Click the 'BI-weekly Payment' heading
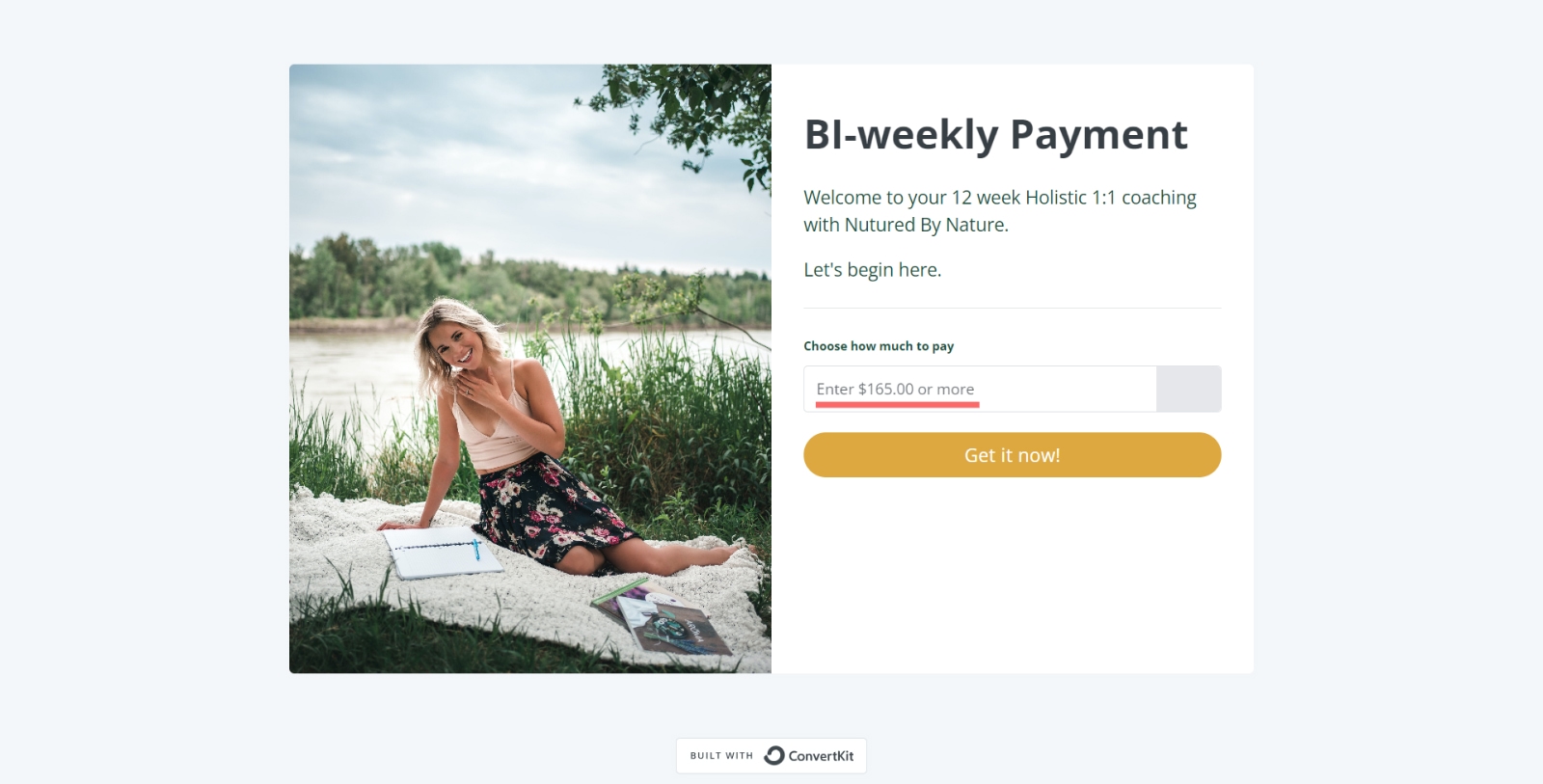This screenshot has height=784, width=1543. tap(996, 135)
